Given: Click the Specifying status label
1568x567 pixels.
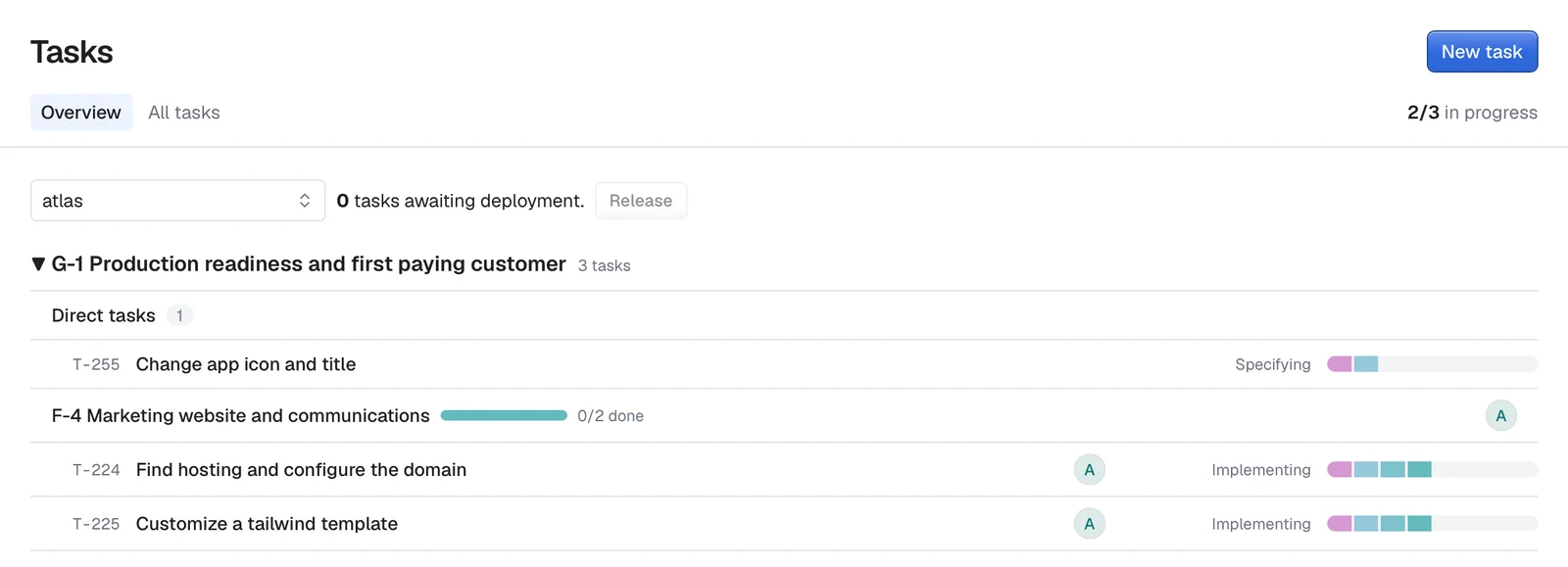Looking at the screenshot, I should [1273, 364].
